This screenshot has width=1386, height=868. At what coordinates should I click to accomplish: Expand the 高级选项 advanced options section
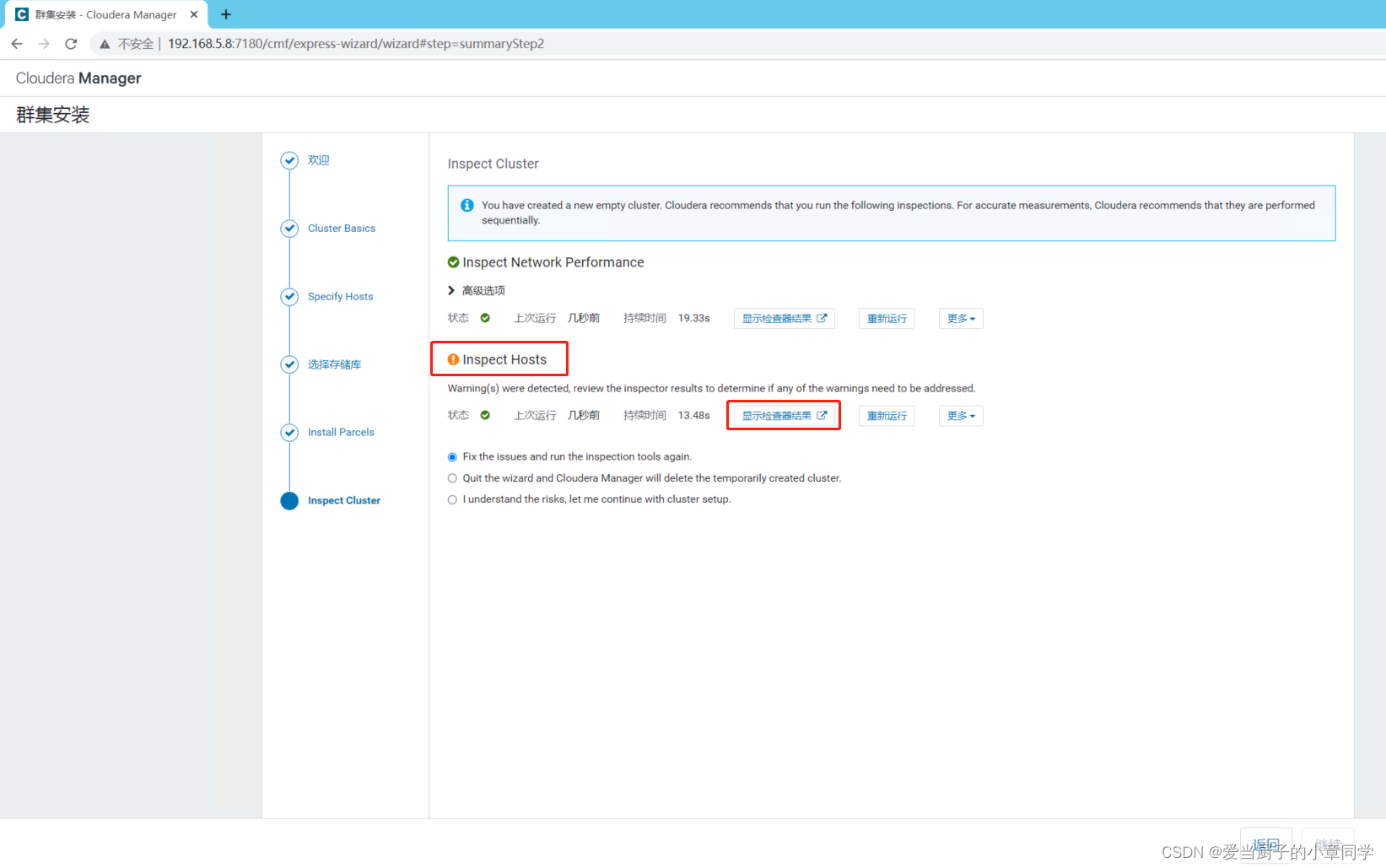coord(477,290)
